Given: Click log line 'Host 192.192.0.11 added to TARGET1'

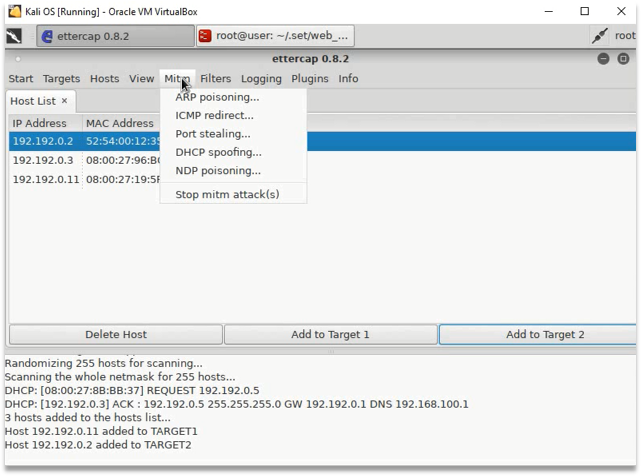Looking at the screenshot, I should [x=101, y=431].
